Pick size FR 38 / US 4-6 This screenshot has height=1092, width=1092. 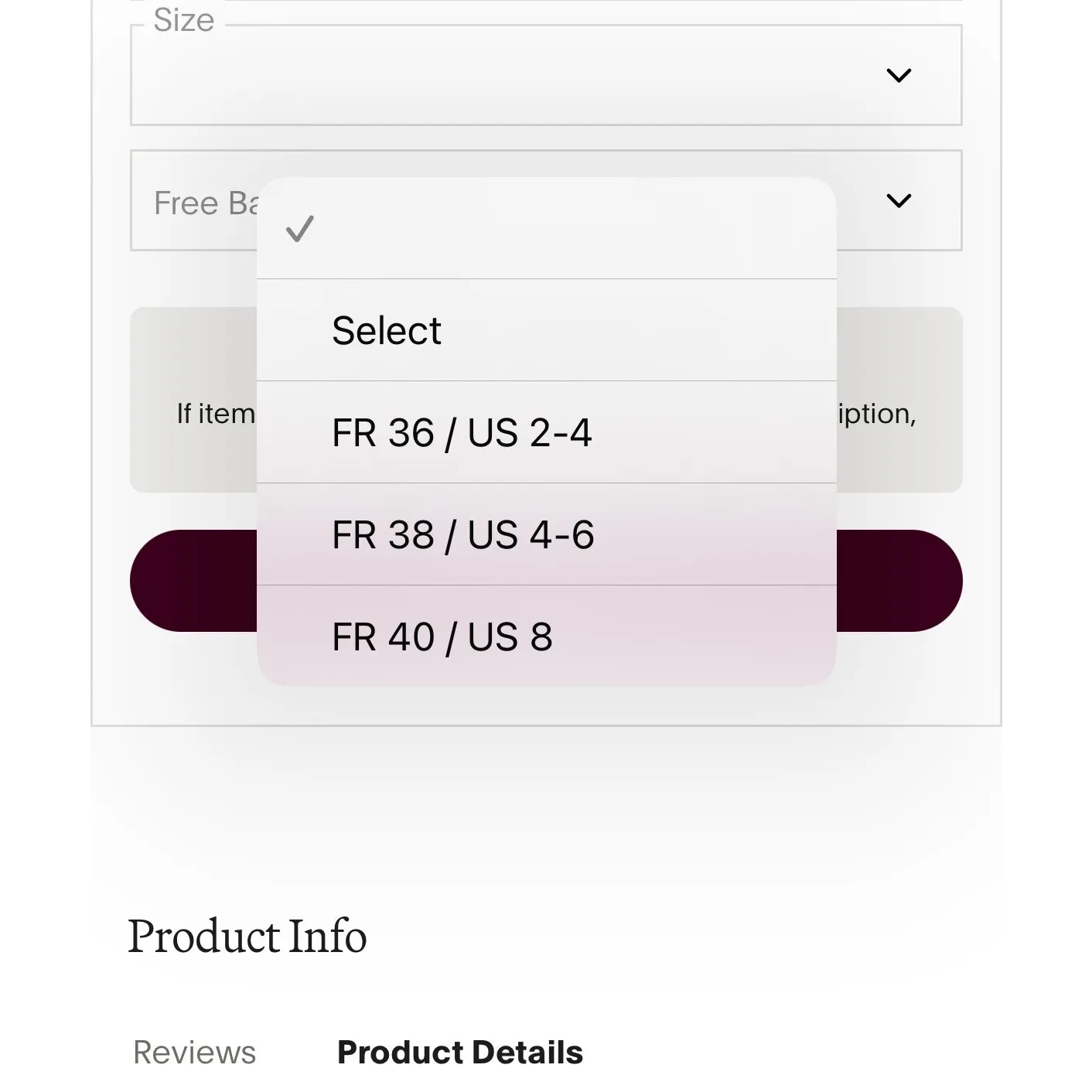pos(463,534)
